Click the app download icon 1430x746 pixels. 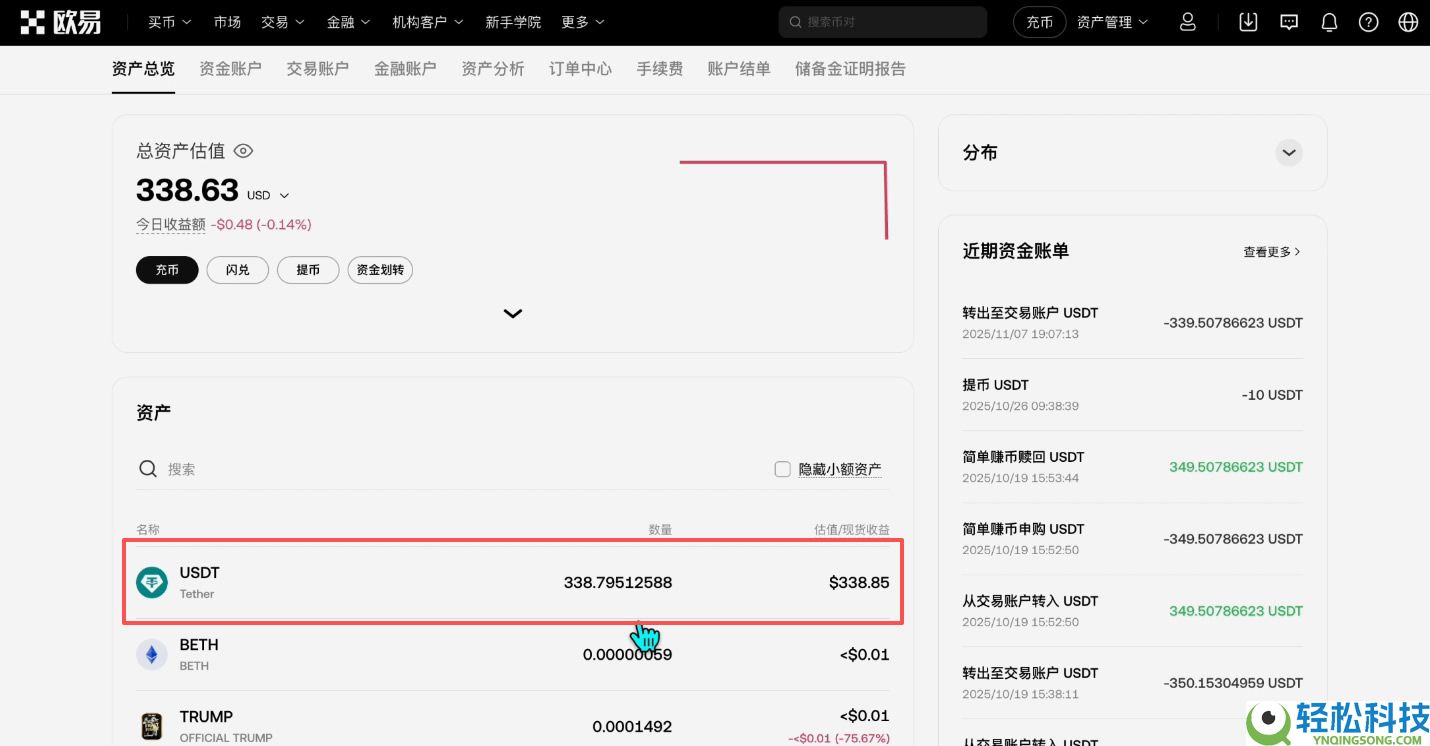coord(1248,21)
